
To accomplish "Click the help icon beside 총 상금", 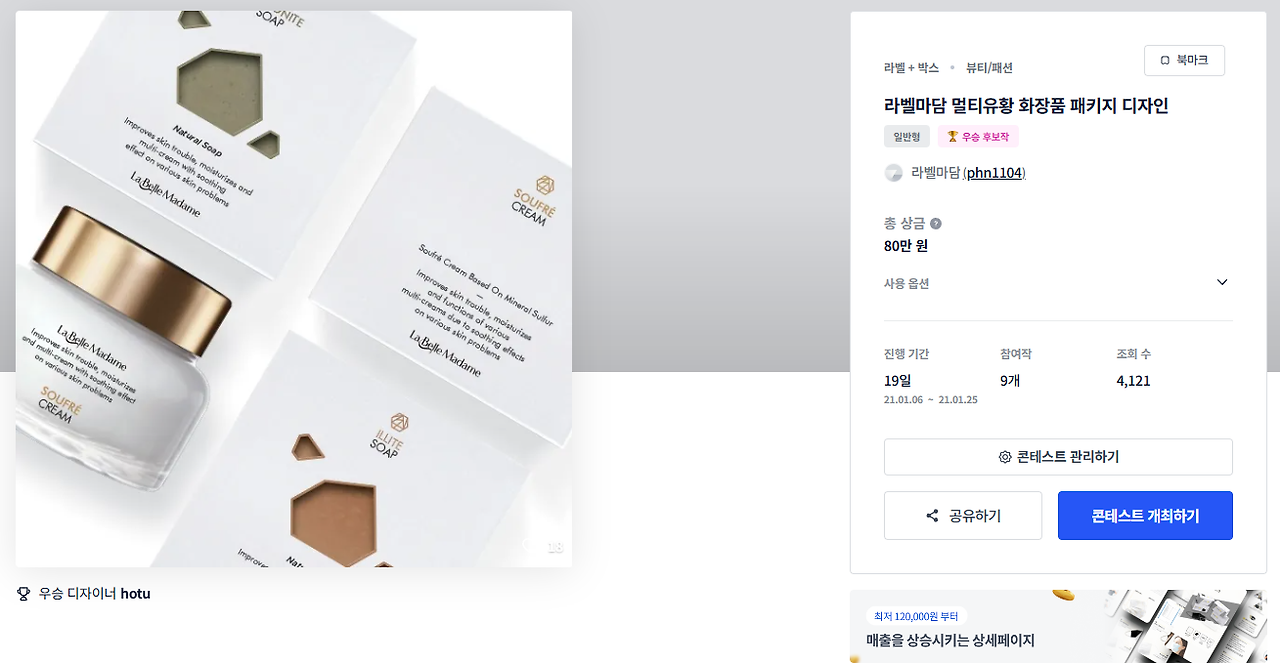I will tap(936, 224).
